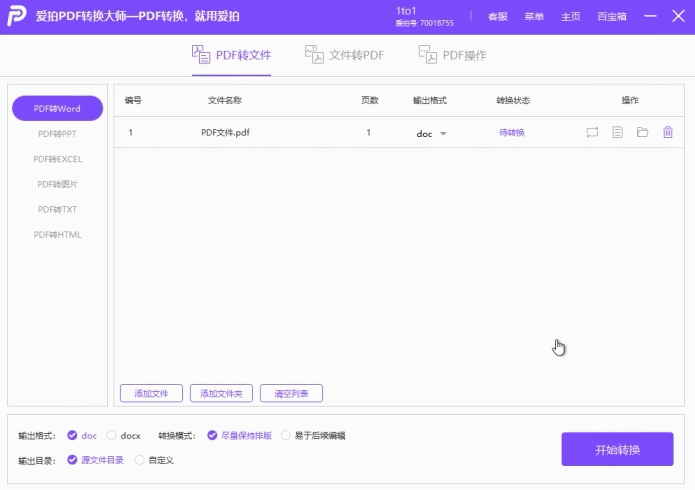Click the 添加文件 button
Screen dimensions: 695x490
tap(151, 393)
